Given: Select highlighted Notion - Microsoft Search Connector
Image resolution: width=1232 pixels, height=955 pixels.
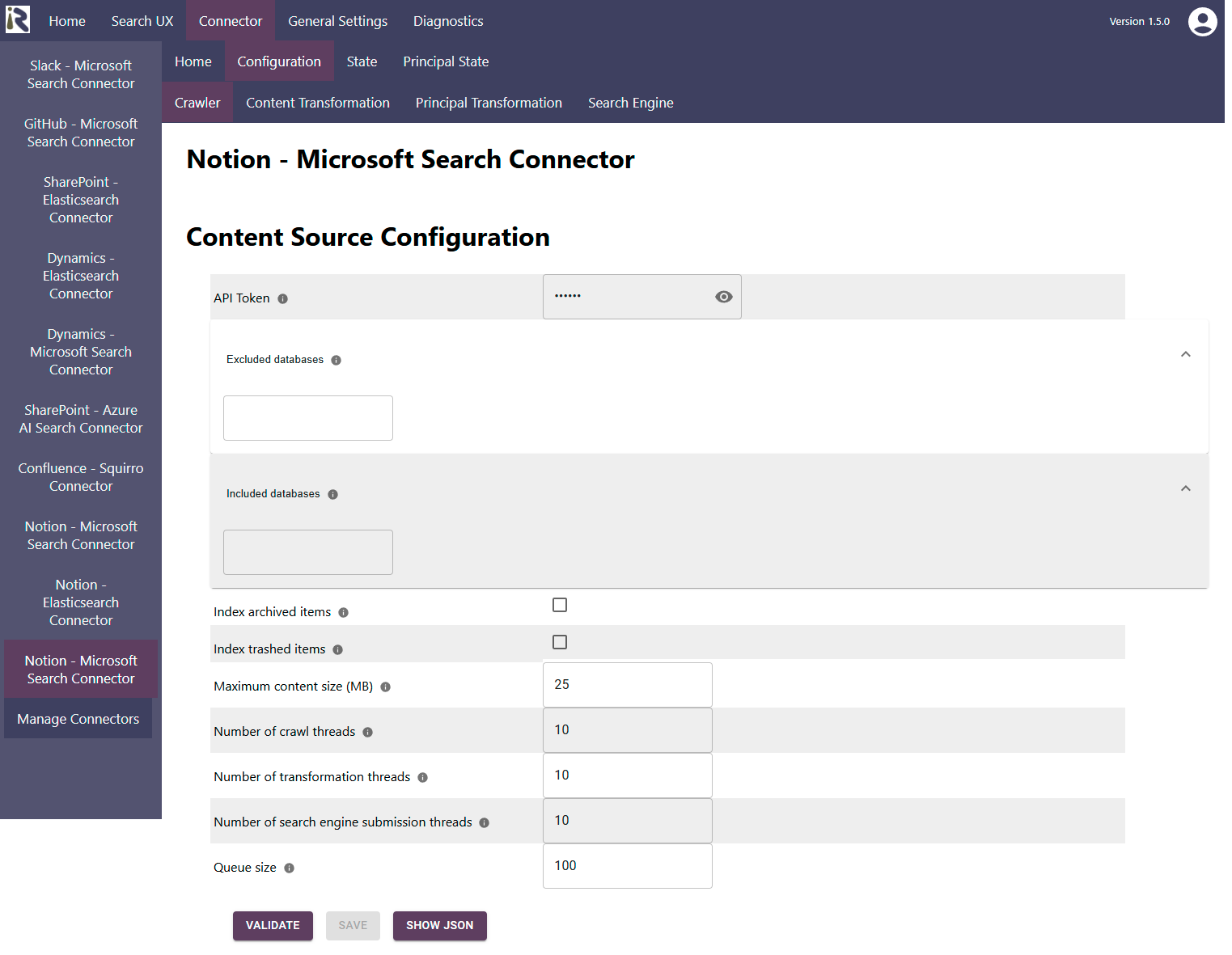Looking at the screenshot, I should click(81, 670).
